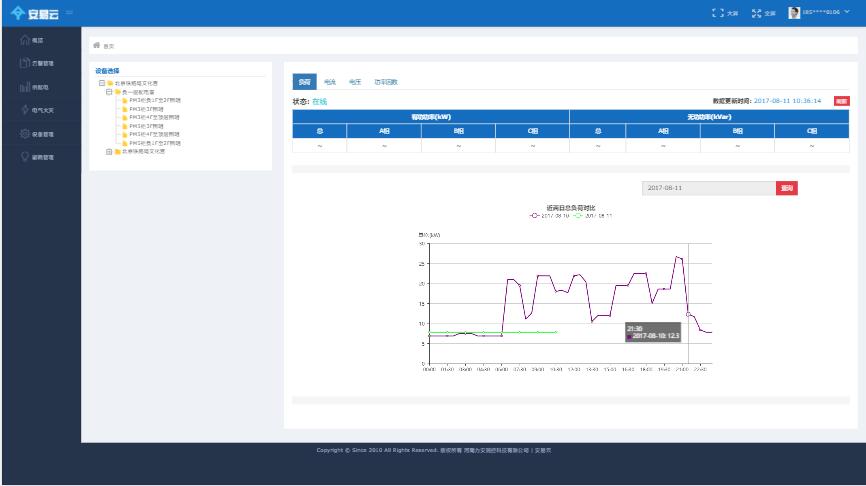Open the electrical fire sidebar icon

point(26,110)
